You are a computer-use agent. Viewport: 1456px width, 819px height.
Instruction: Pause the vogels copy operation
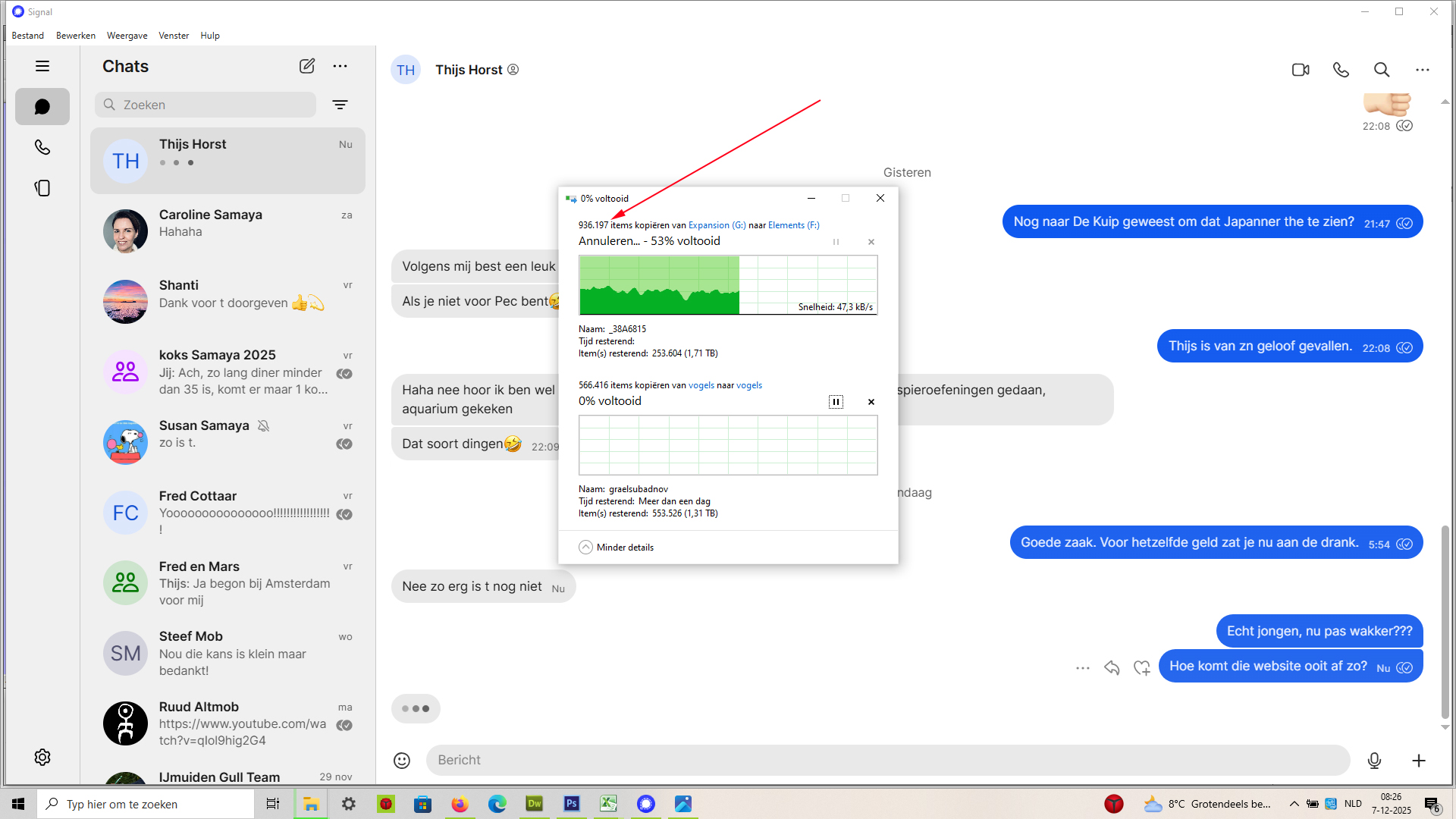point(836,402)
